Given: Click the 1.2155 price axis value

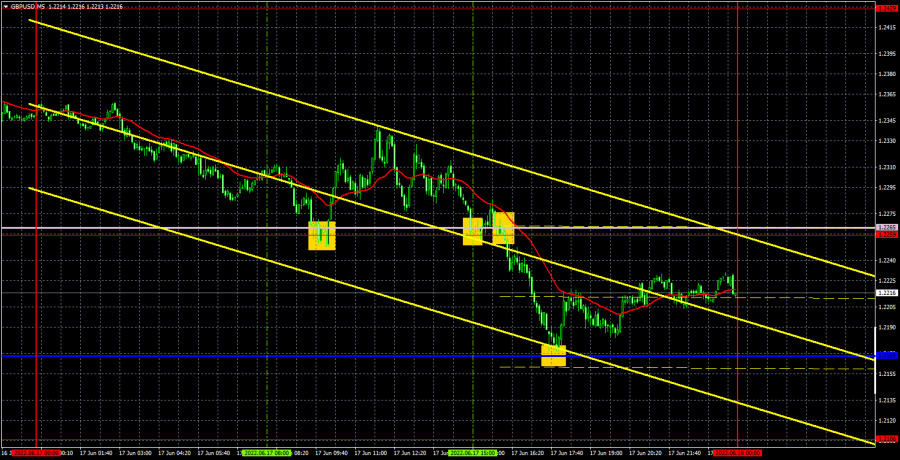Looking at the screenshot, I should coord(886,374).
